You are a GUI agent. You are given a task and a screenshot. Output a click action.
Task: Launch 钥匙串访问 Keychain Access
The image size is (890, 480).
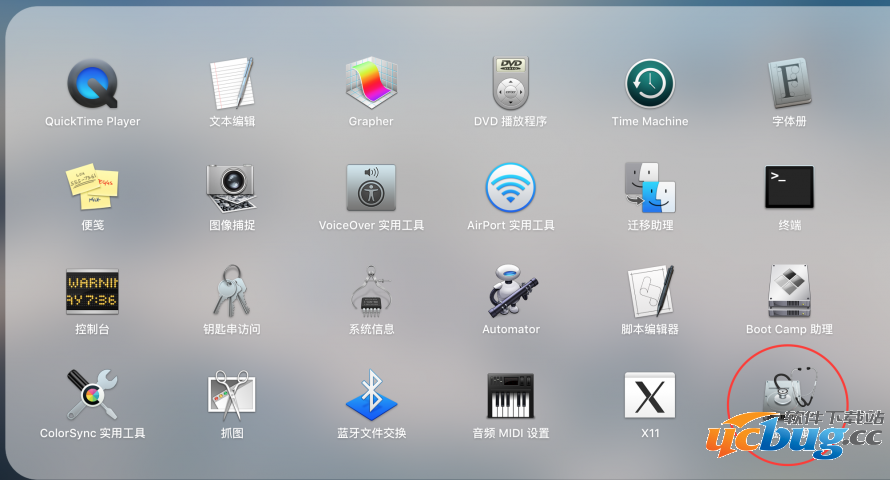click(x=232, y=291)
